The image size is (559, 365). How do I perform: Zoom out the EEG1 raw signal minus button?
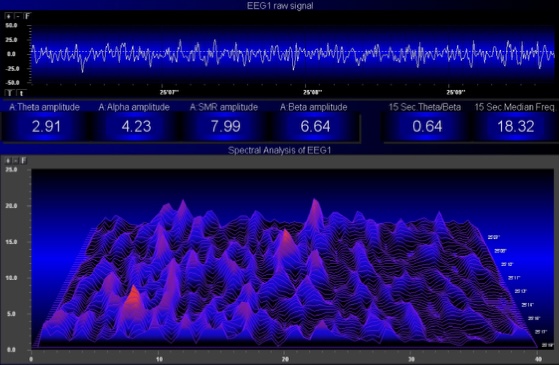17,16
